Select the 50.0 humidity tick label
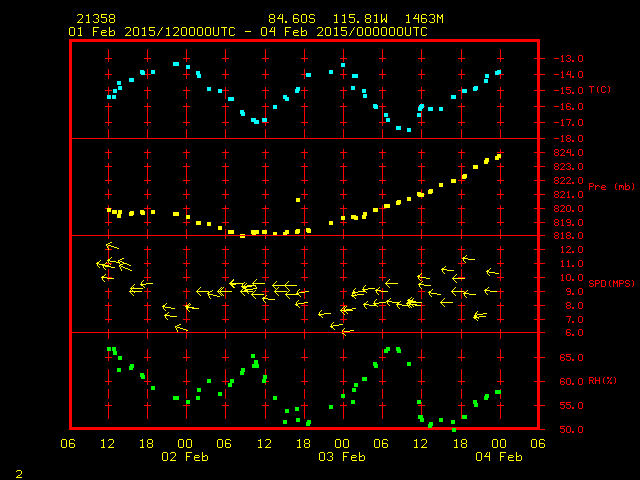This screenshot has height=480, width=640. tap(571, 430)
